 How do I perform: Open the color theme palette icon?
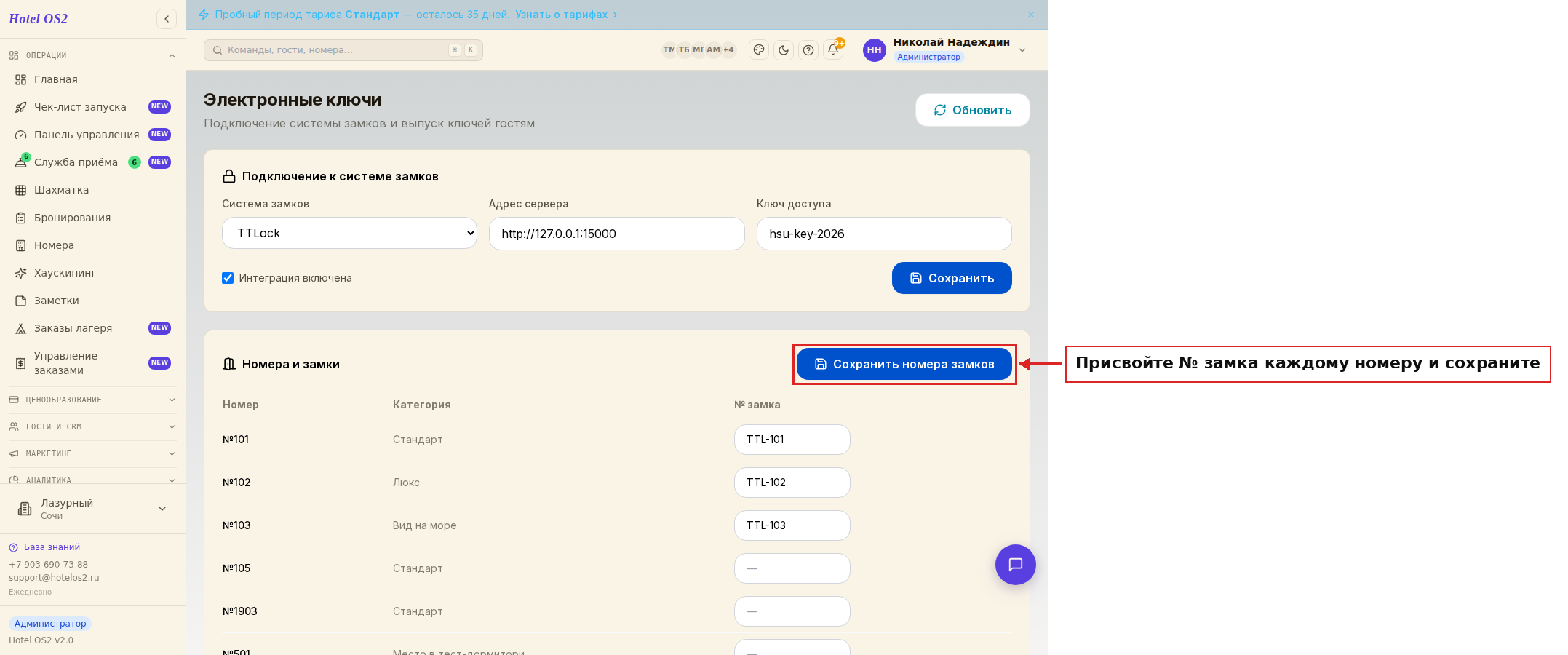point(759,49)
